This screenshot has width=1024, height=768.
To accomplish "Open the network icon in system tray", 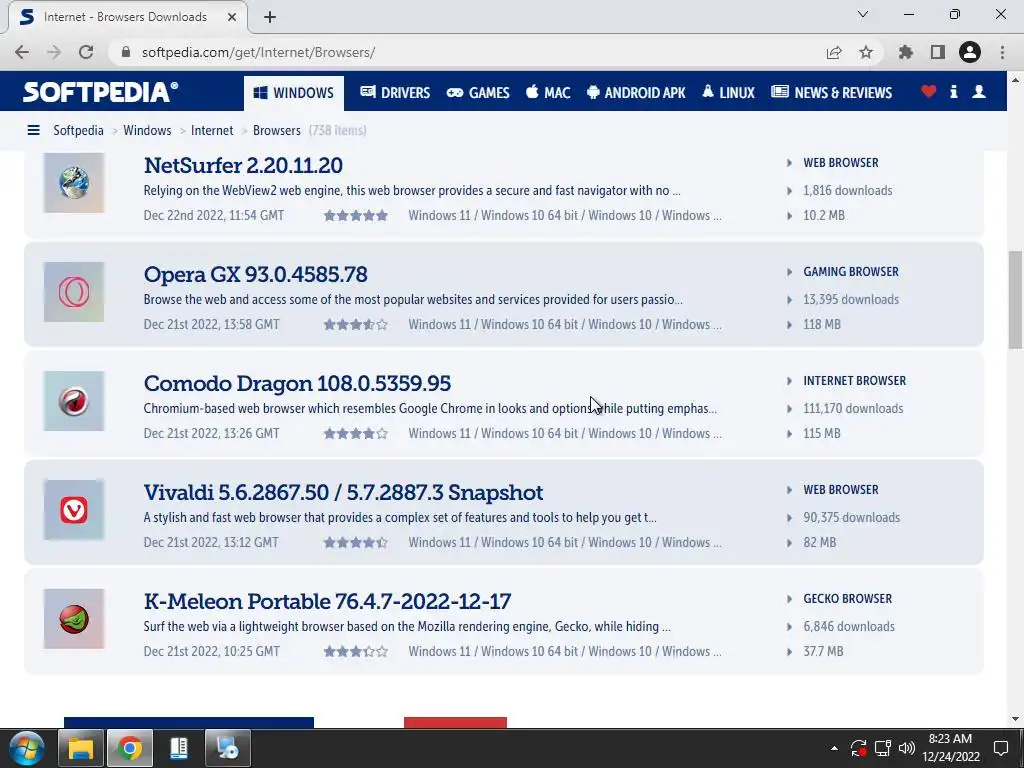I will [882, 748].
